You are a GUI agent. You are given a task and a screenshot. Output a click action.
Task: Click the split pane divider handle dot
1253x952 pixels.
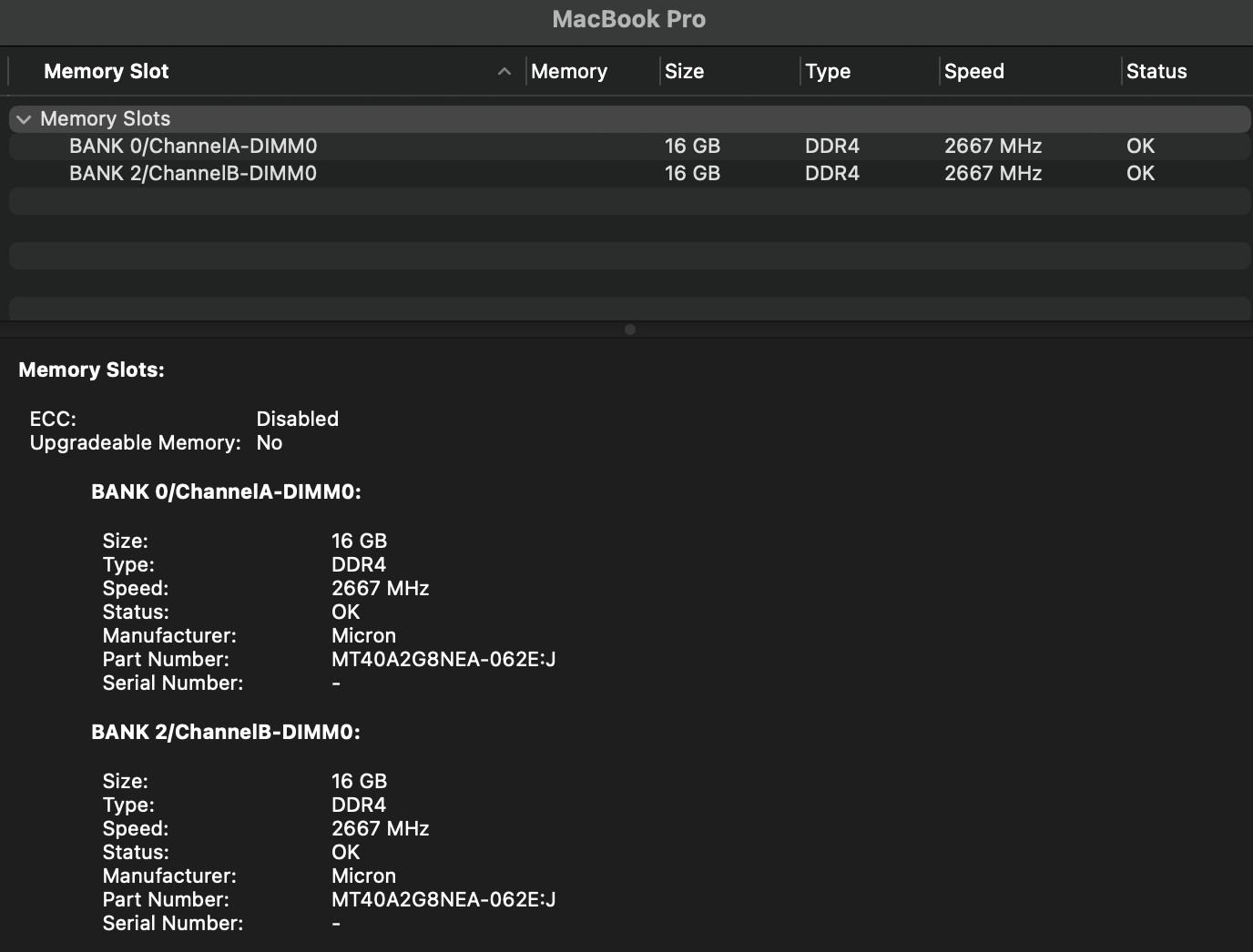pyautogui.click(x=630, y=329)
